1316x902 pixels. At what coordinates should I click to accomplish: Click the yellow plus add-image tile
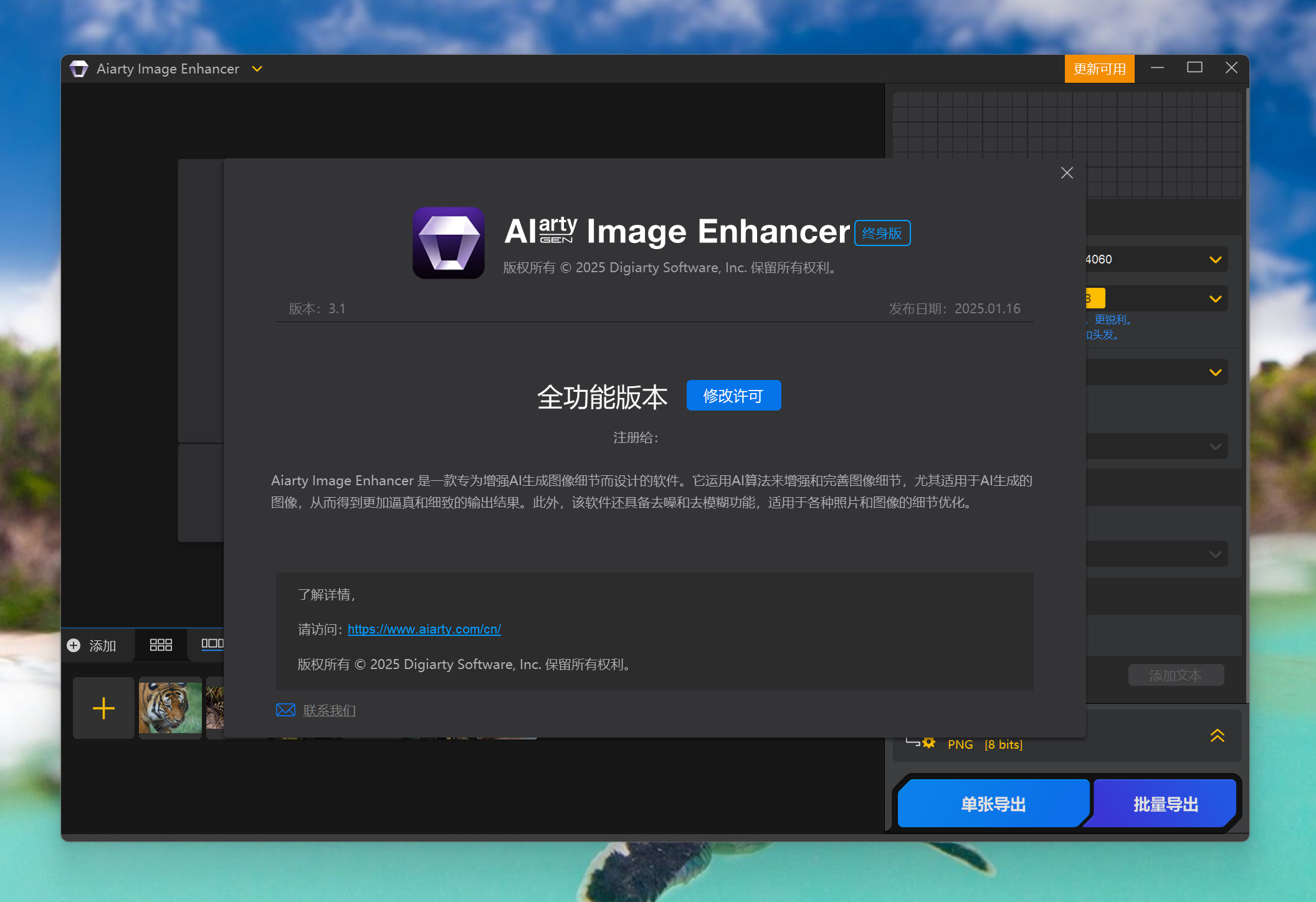[x=103, y=708]
